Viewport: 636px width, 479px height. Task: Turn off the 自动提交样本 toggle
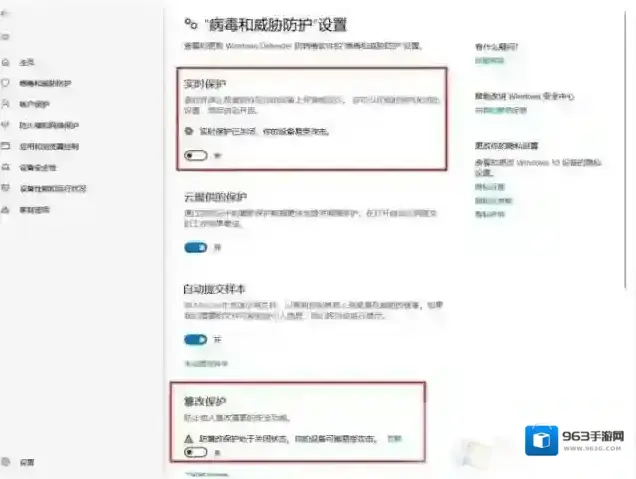[x=196, y=339]
